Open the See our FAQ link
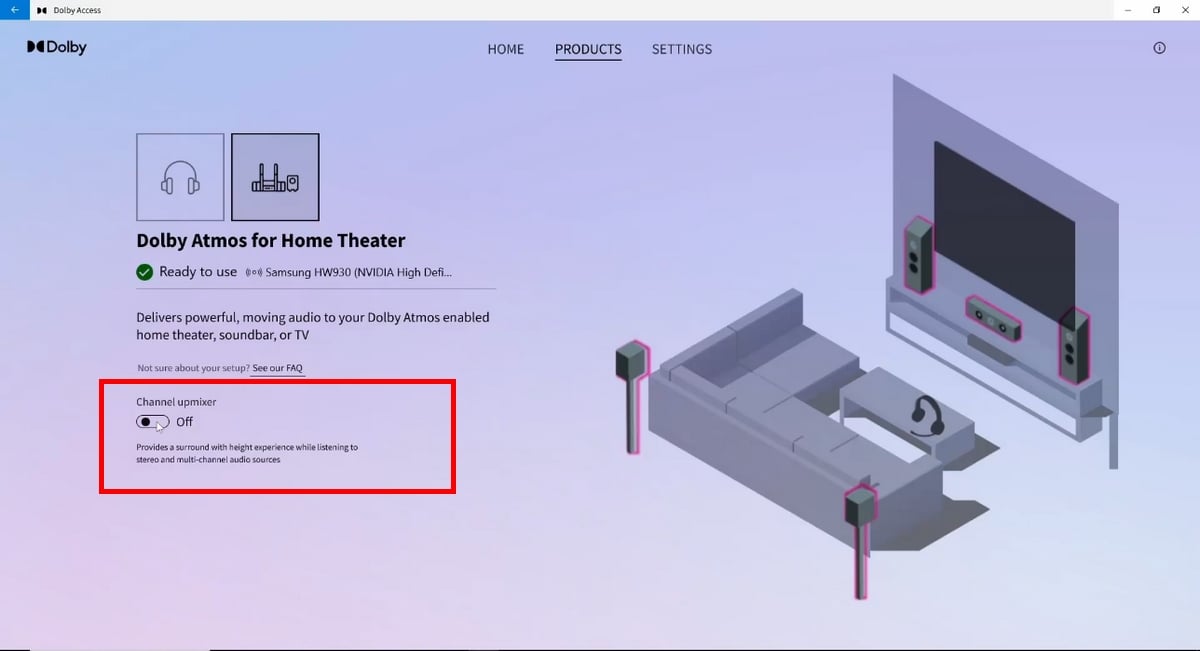 (277, 368)
